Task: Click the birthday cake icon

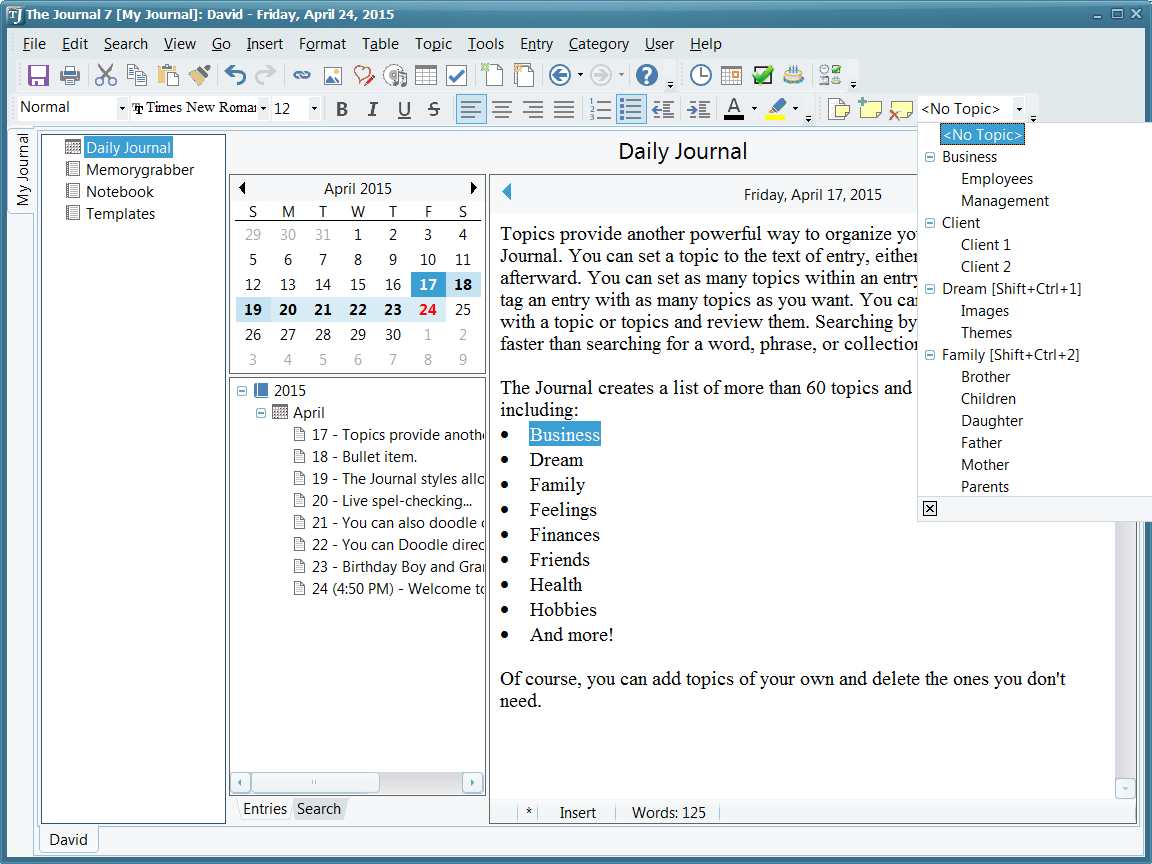Action: coord(793,75)
